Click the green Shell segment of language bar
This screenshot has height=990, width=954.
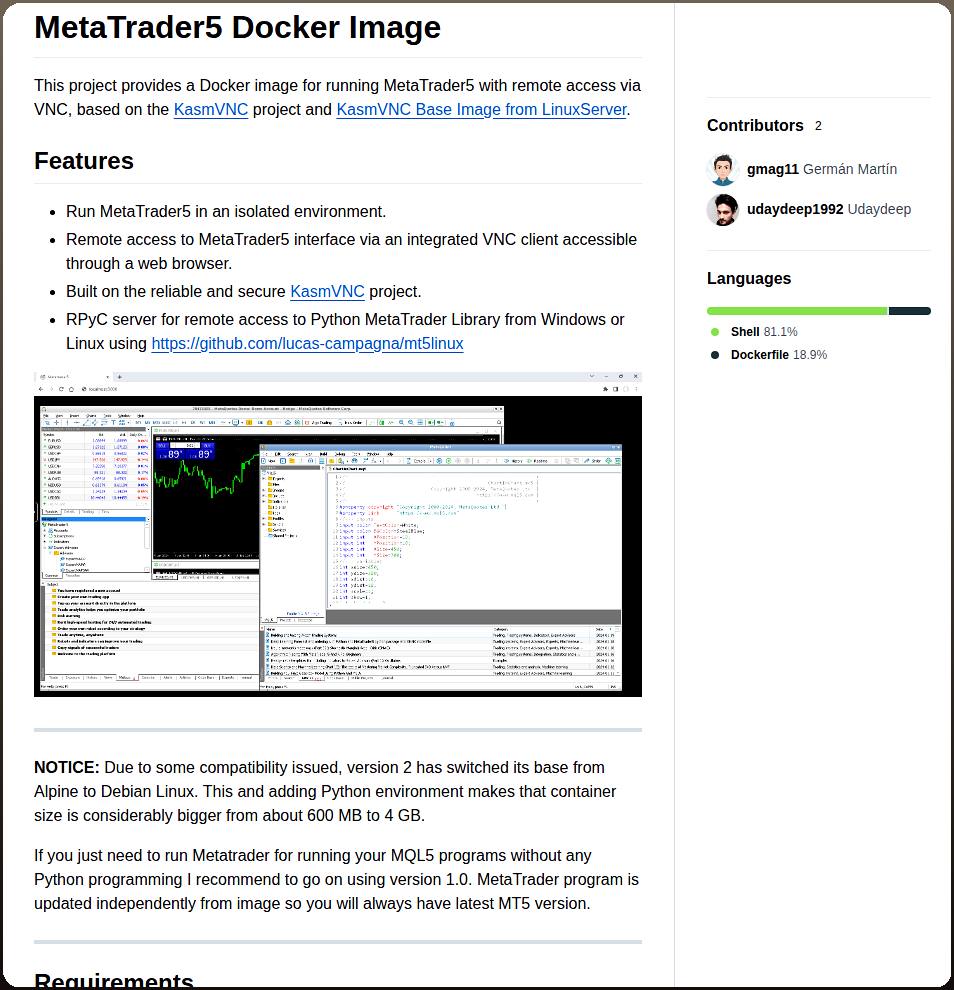click(797, 311)
